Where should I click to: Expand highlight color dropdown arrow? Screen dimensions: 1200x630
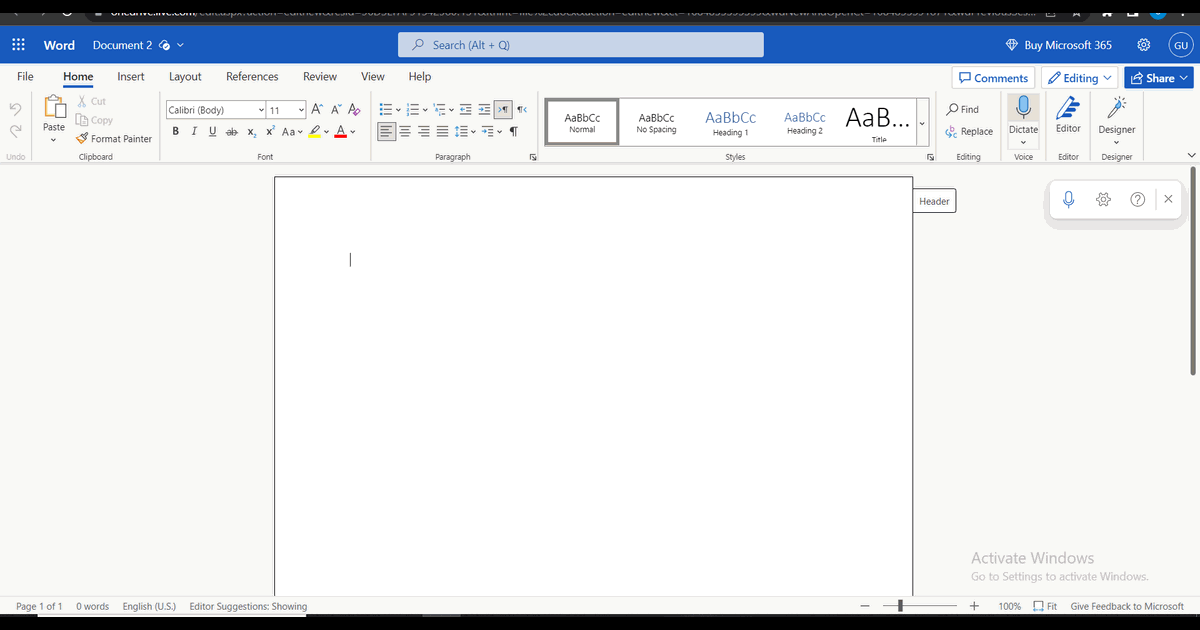(x=327, y=131)
